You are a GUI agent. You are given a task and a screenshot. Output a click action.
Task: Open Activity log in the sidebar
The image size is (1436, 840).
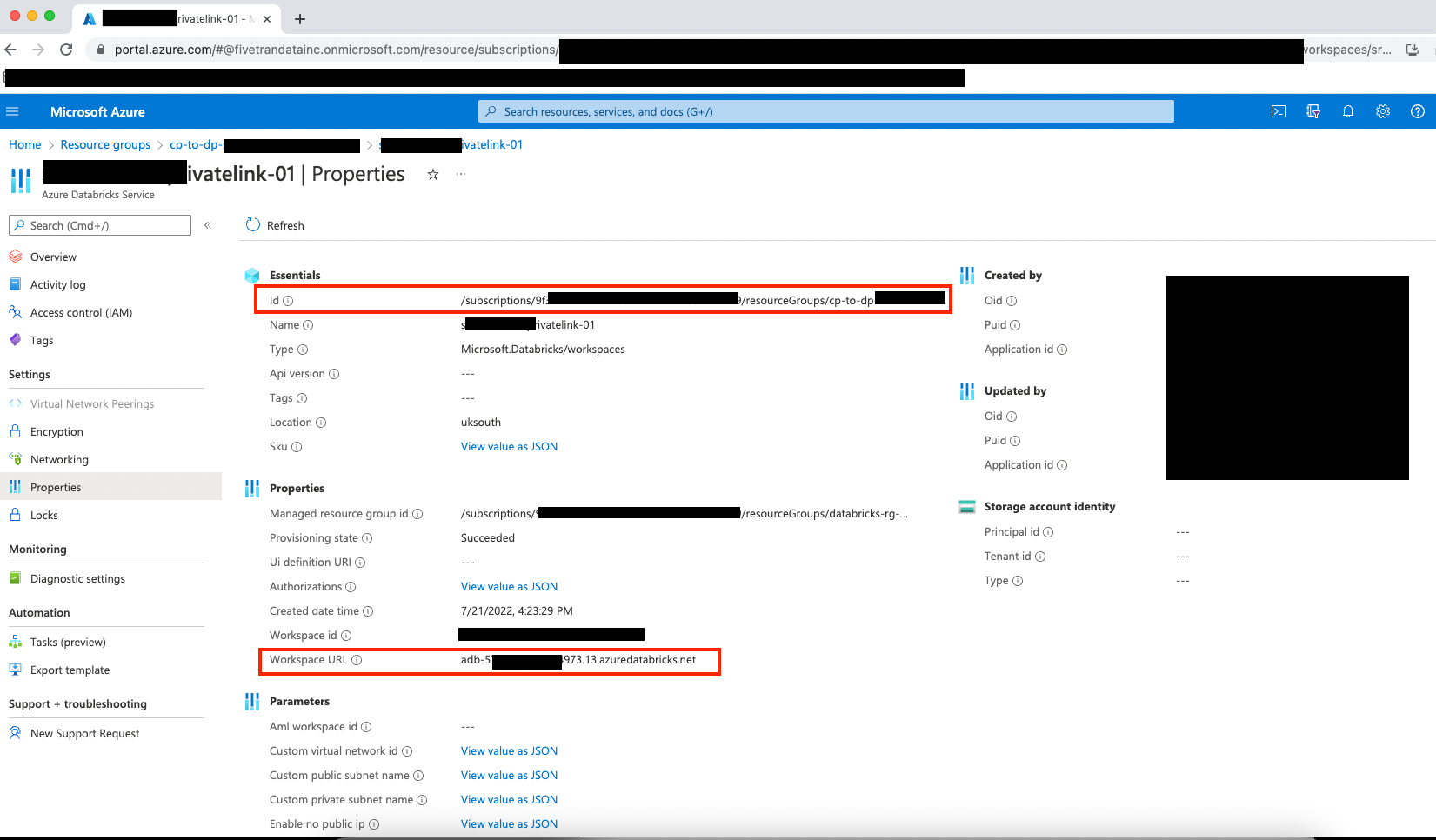pyautogui.click(x=57, y=284)
